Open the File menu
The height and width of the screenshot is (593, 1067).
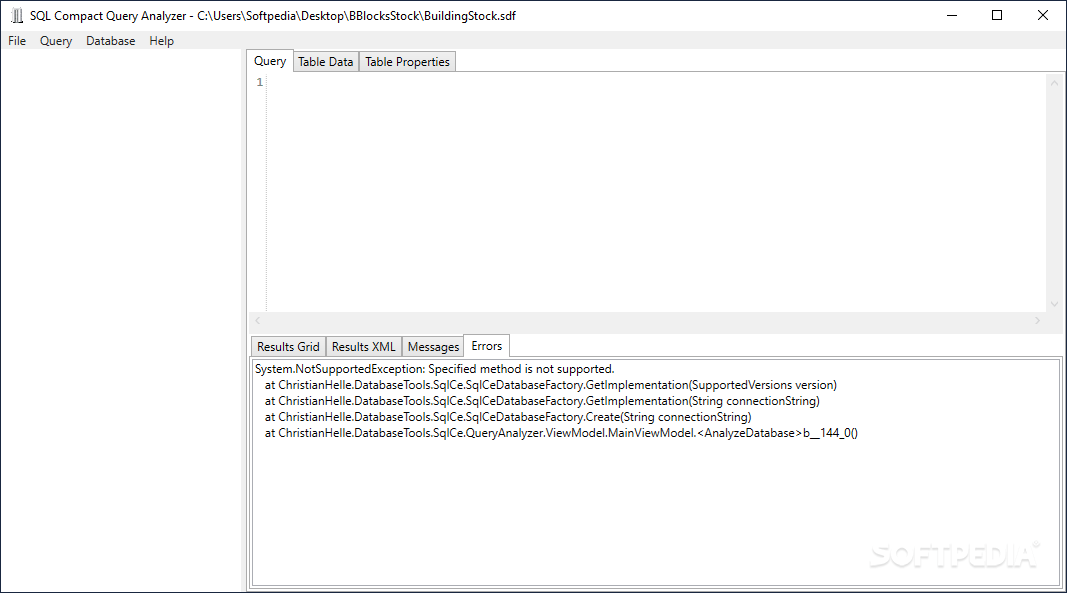[17, 41]
